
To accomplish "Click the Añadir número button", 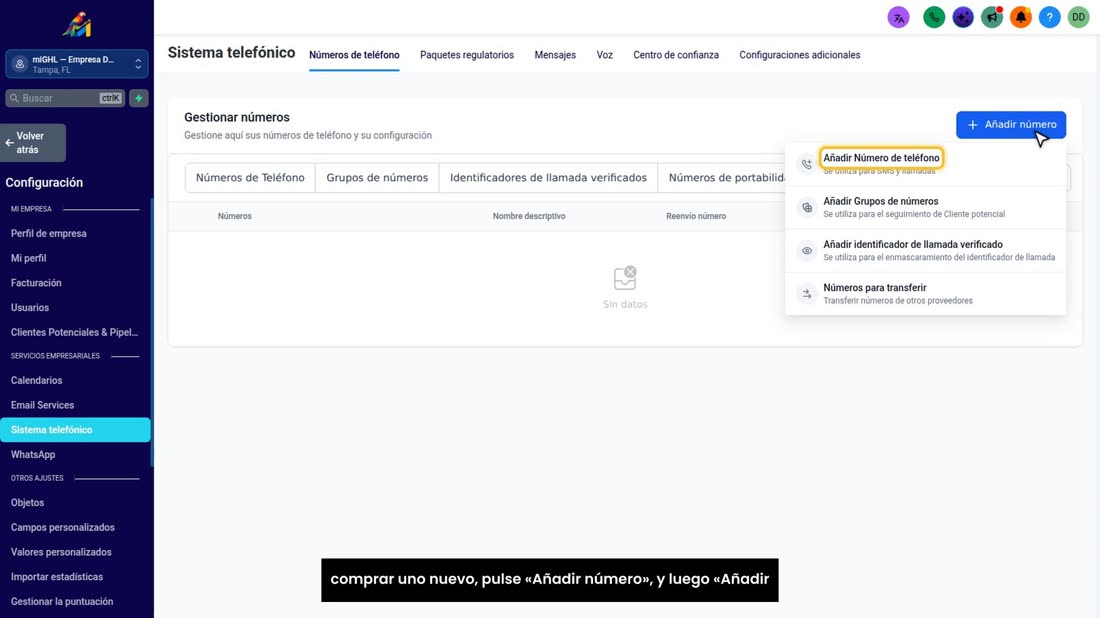I will pos(1011,125).
